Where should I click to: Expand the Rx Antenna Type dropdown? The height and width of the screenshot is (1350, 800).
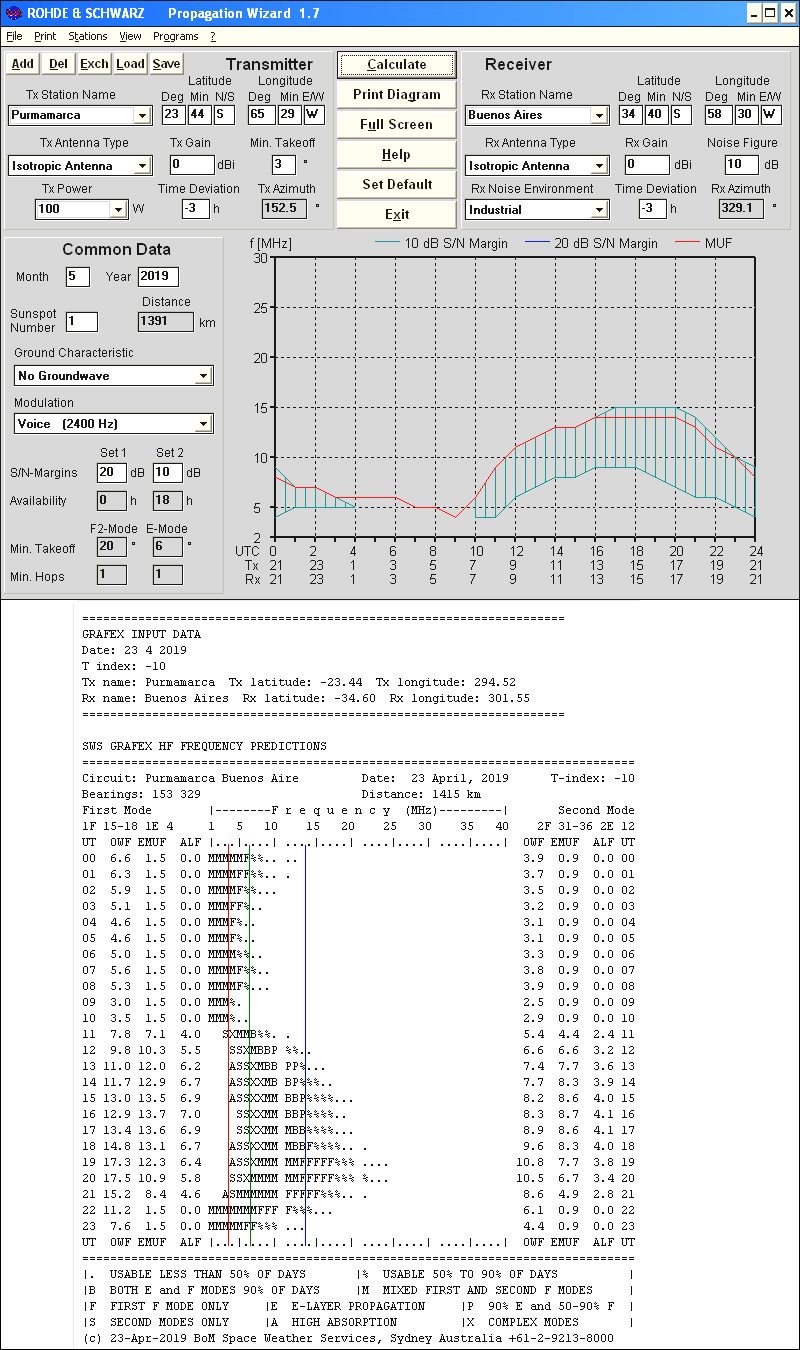tap(598, 166)
